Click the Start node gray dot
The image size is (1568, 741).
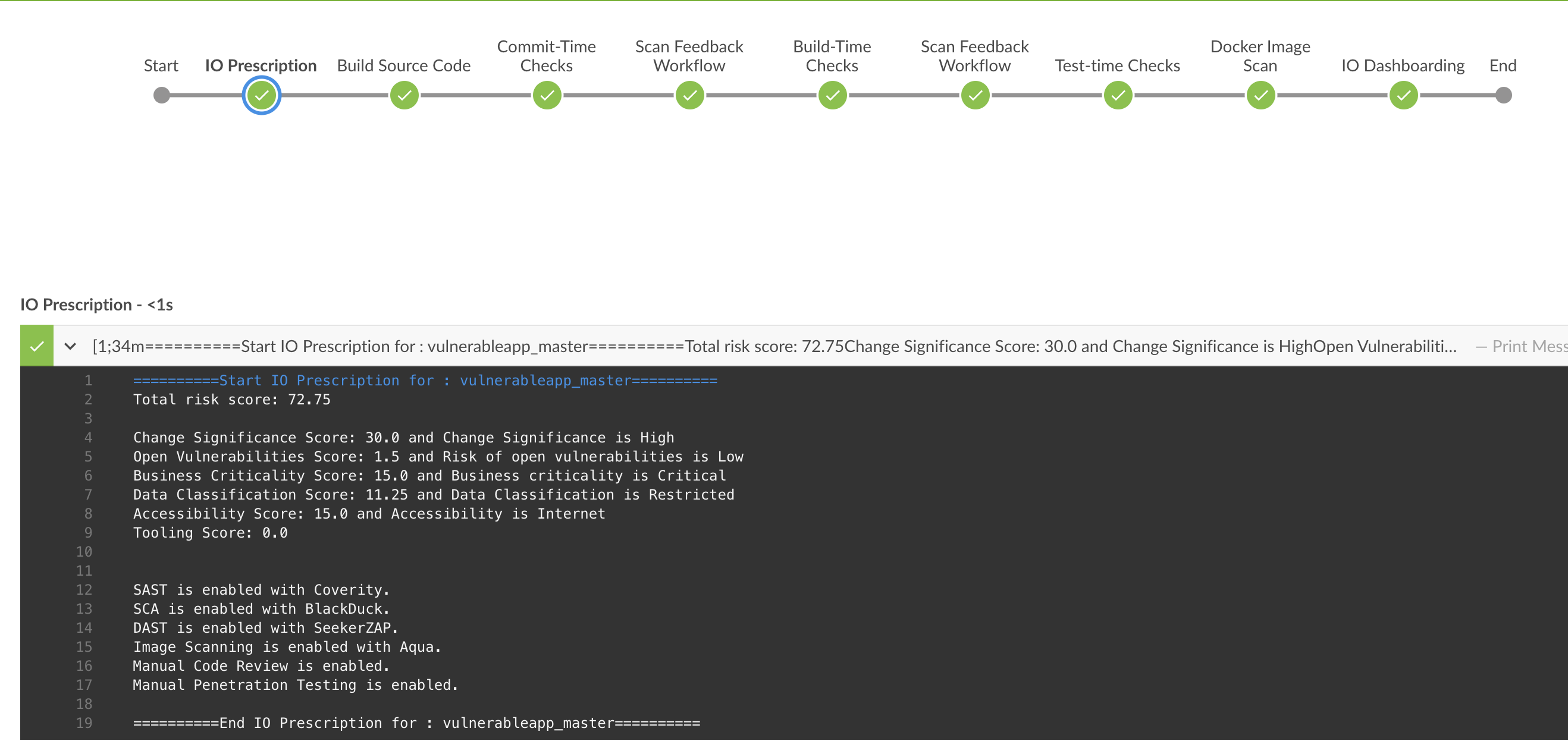[x=161, y=95]
